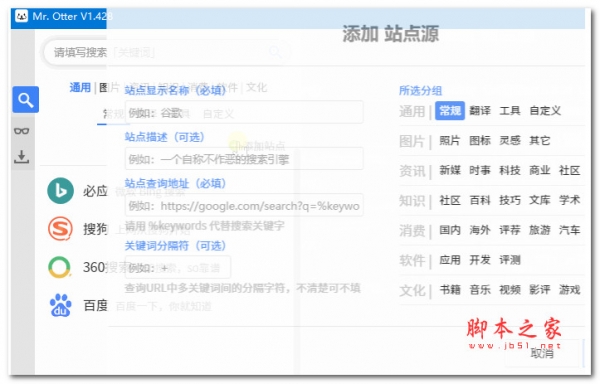Pick the 书籍 group under 文化
Image resolution: width=600 pixels, height=384 pixels.
pyautogui.click(x=450, y=290)
